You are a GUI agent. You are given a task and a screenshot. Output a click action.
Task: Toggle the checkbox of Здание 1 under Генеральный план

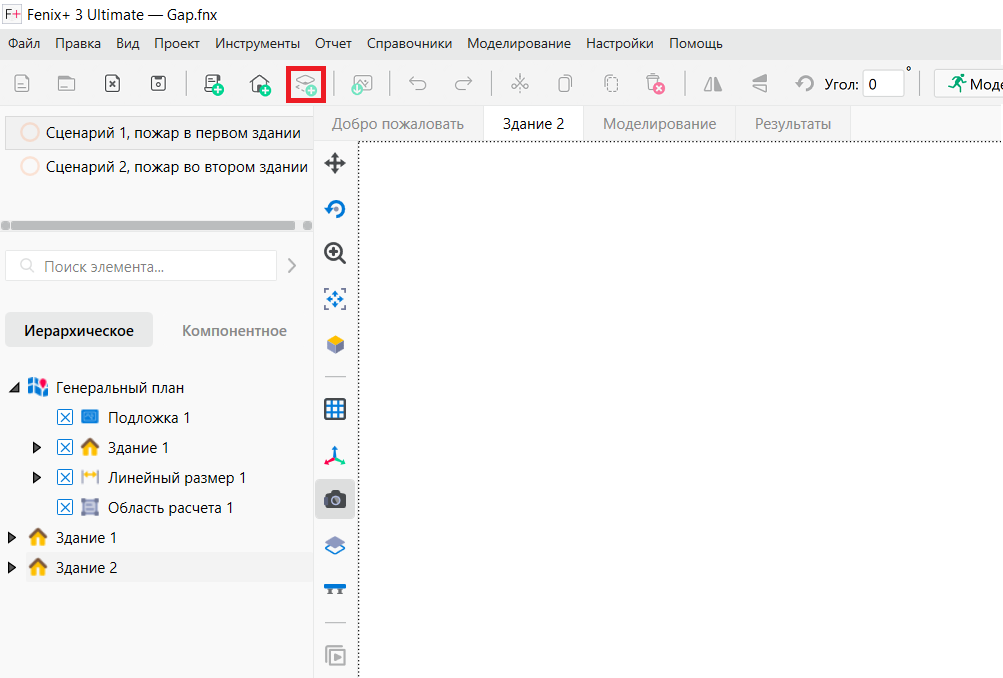click(x=65, y=448)
